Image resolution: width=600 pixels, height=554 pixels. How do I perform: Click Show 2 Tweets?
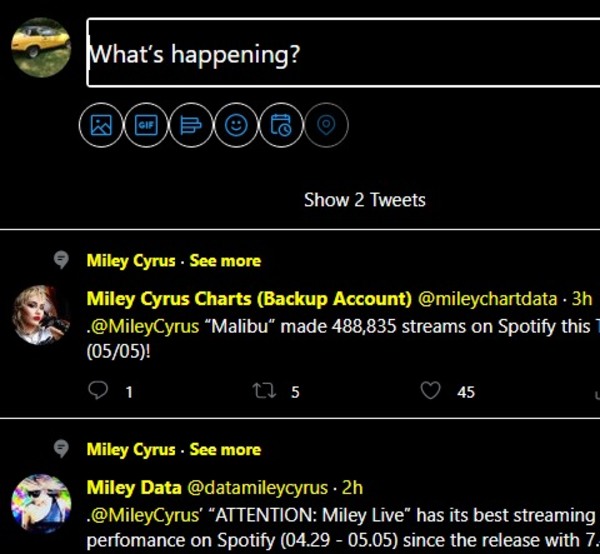[x=364, y=200]
